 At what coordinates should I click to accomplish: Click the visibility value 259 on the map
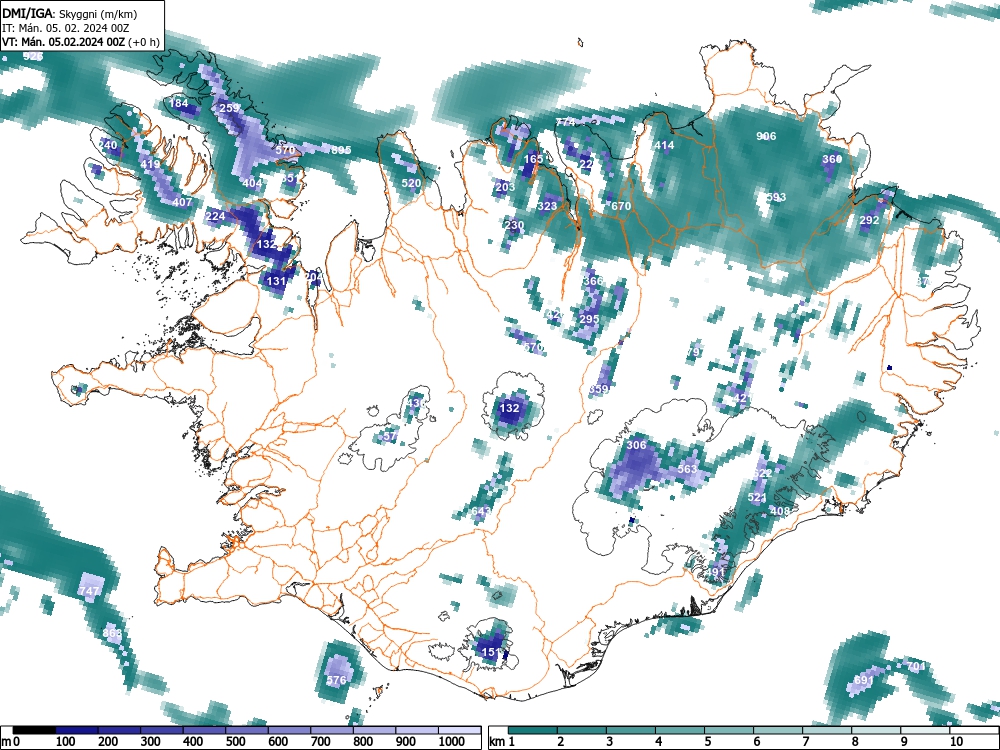(x=229, y=108)
